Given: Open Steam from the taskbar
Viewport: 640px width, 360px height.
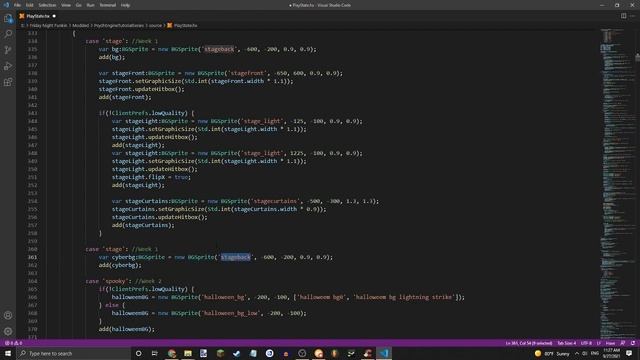Looking at the screenshot, I should 237,353.
